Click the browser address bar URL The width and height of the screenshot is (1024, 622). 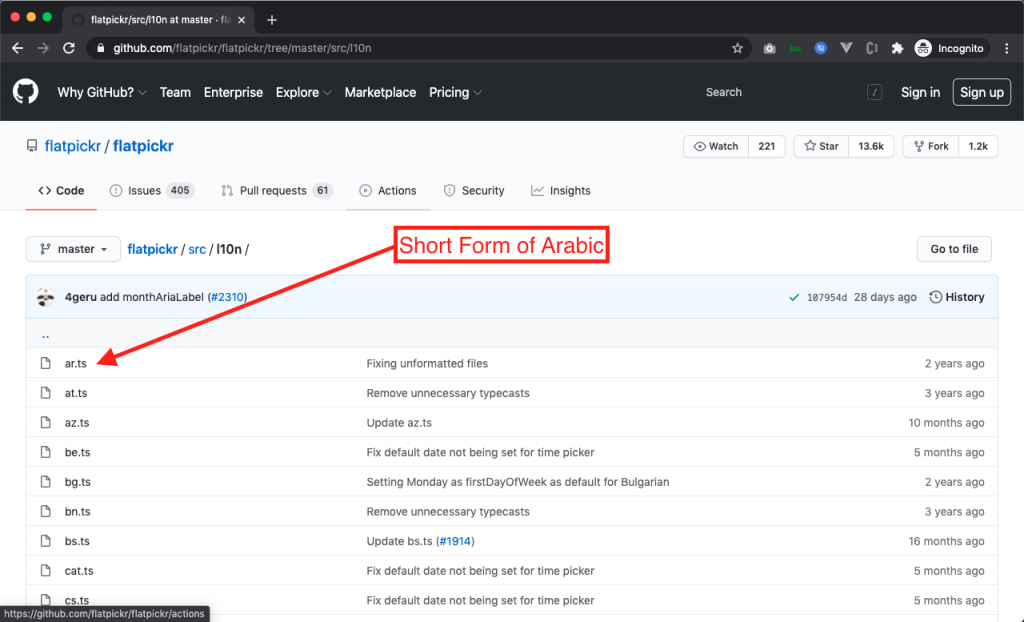point(242,48)
